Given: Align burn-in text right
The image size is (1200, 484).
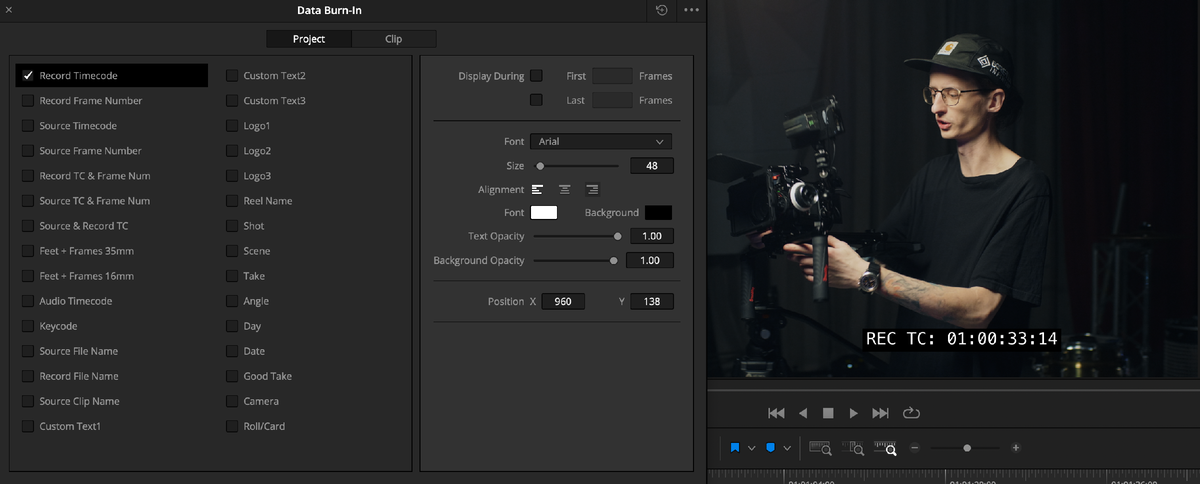Looking at the screenshot, I should click(x=592, y=189).
